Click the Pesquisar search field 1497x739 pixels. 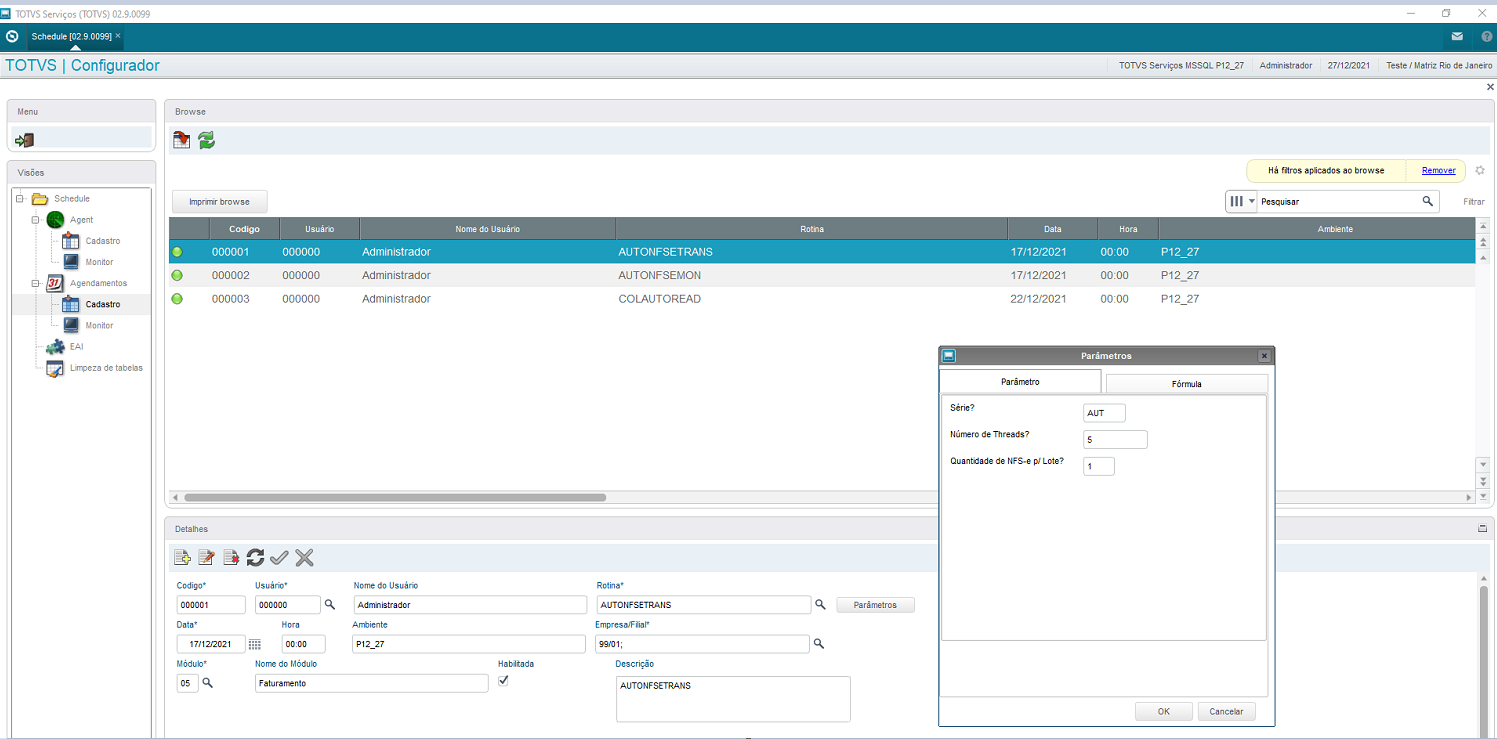click(1338, 201)
